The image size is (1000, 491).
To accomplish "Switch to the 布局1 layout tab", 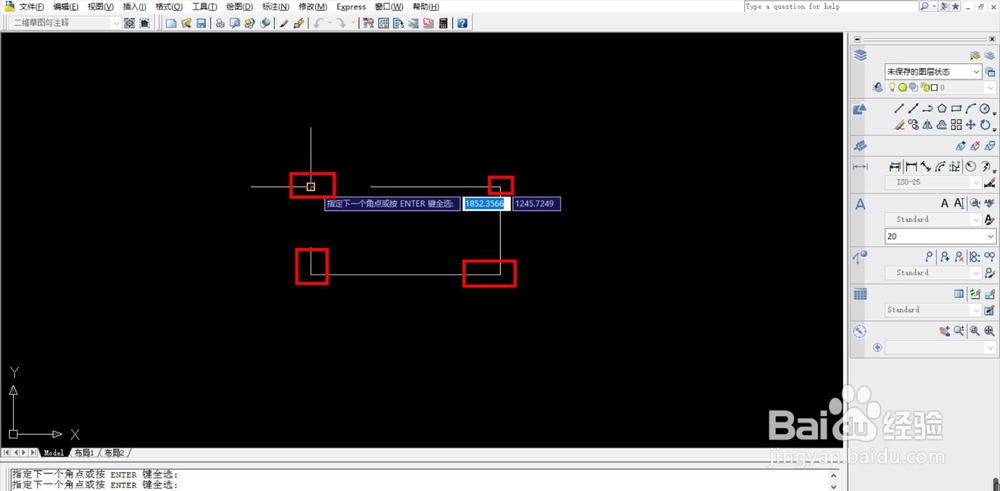I will pos(84,453).
